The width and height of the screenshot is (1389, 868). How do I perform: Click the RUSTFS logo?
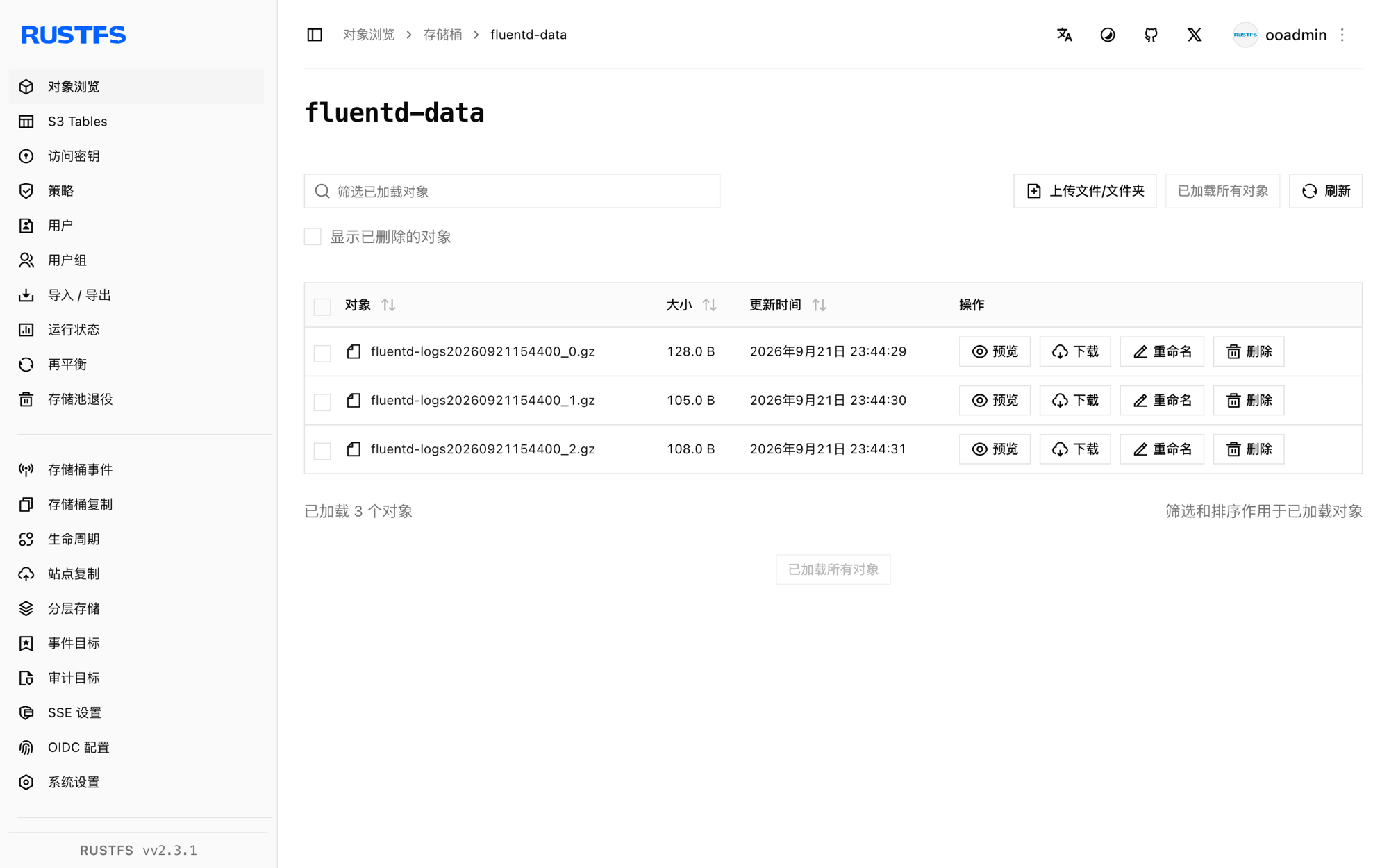(x=74, y=35)
